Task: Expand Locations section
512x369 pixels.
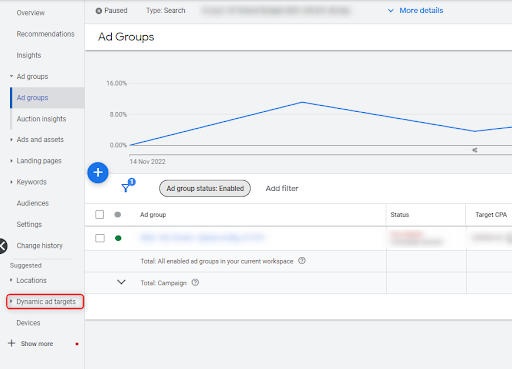Action: click(x=11, y=280)
